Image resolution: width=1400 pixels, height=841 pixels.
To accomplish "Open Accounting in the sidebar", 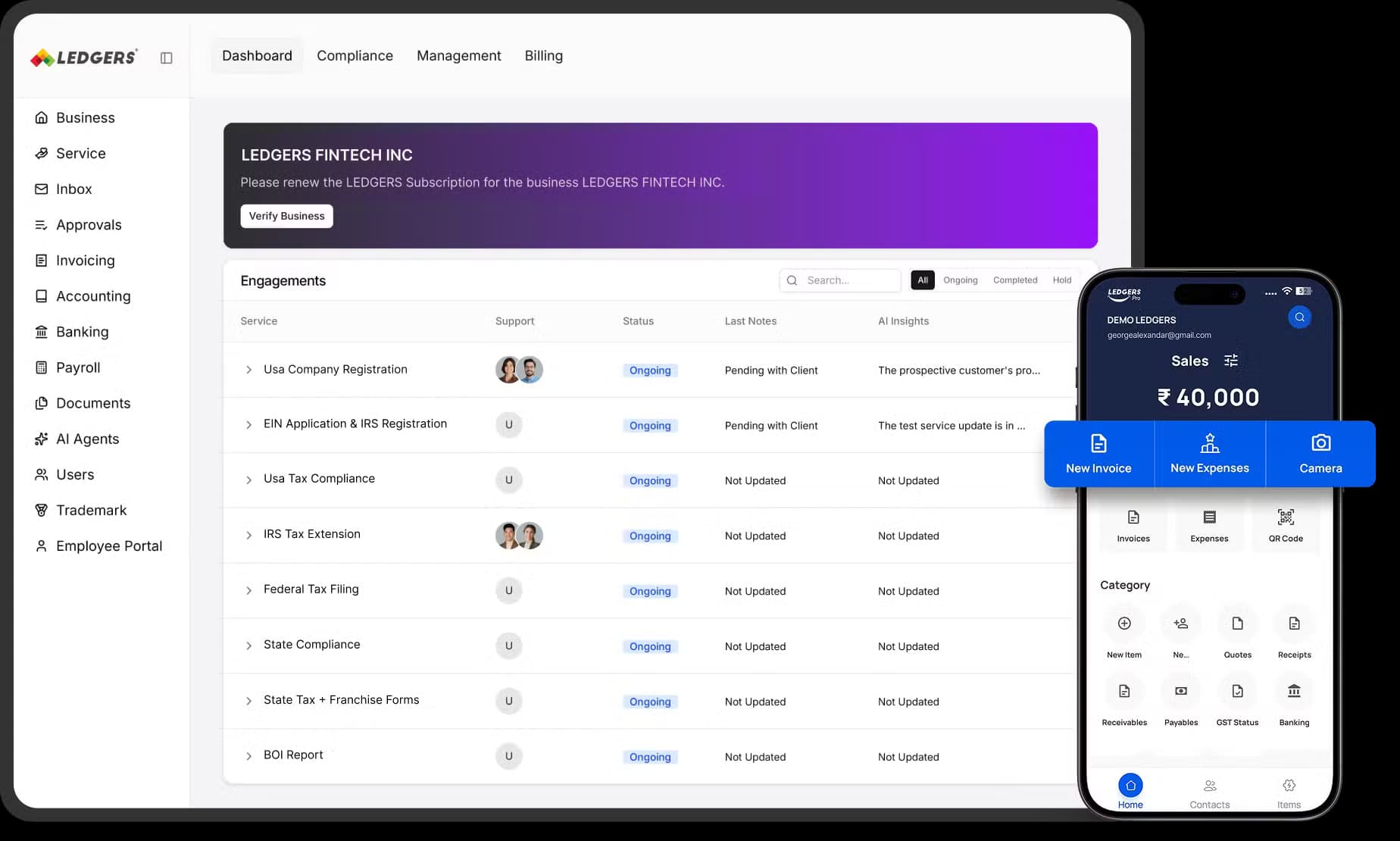I will point(83,295).
